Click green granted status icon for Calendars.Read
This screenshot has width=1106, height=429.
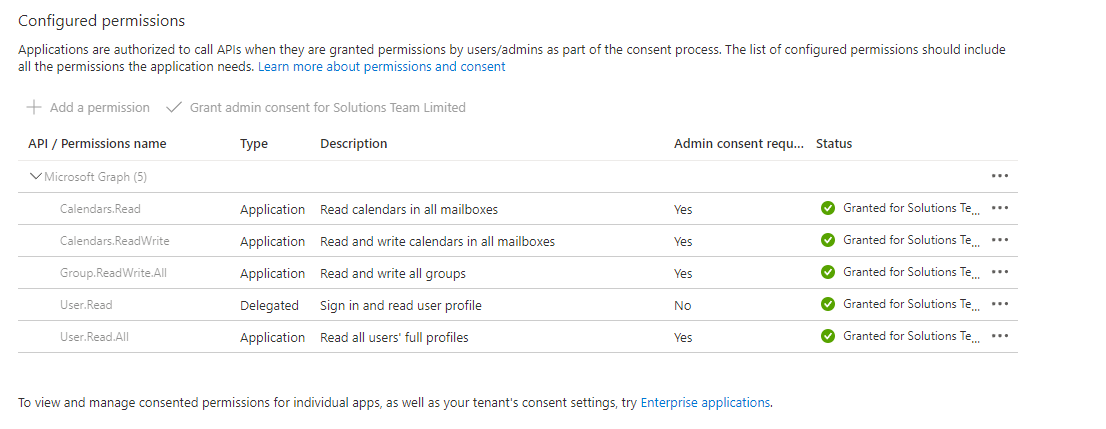[x=828, y=208]
